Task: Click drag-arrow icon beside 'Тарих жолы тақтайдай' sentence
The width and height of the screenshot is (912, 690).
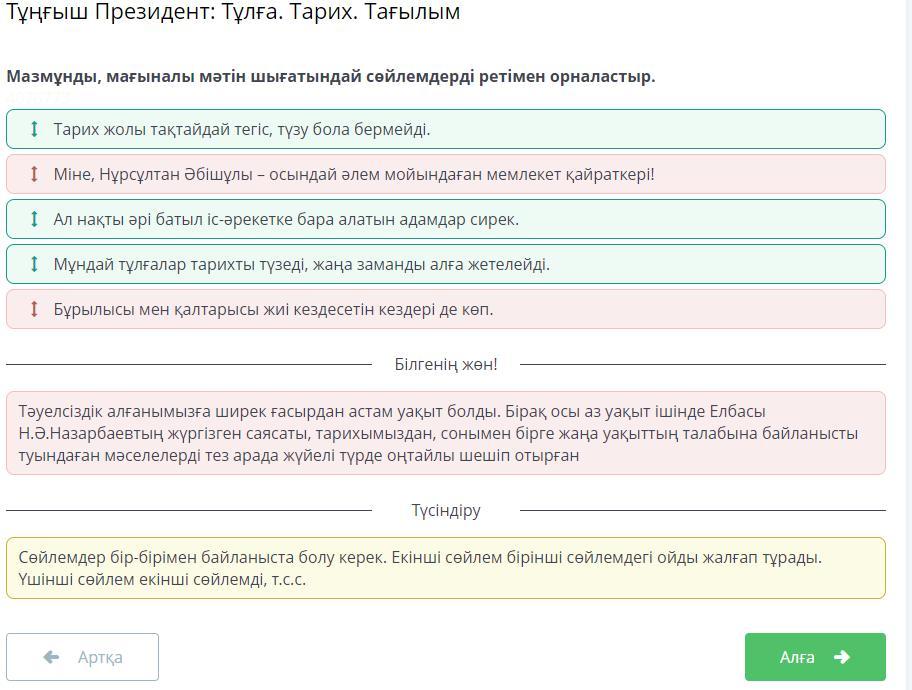Action: click(34, 129)
